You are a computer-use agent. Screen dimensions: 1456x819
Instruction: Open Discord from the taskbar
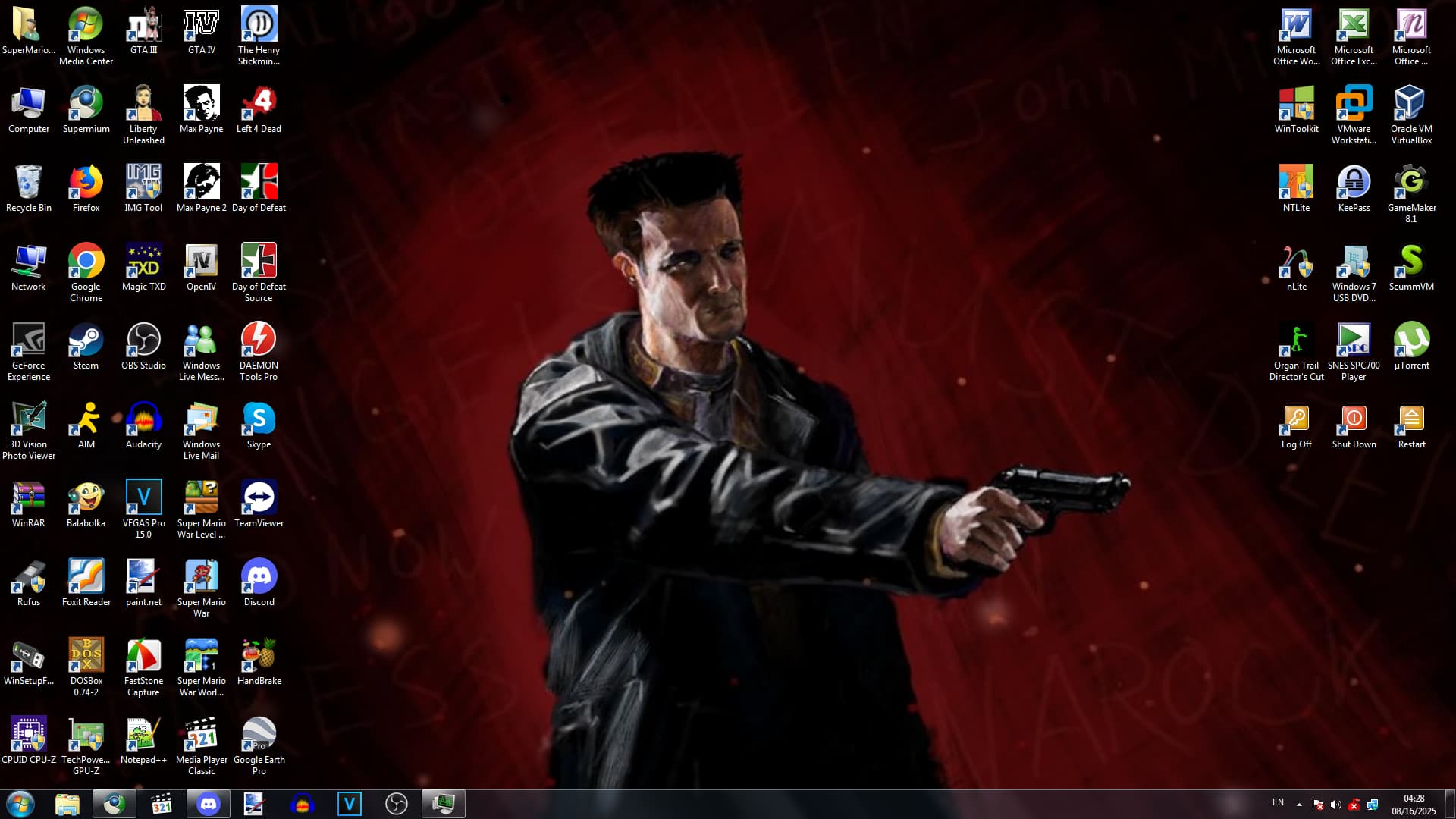tap(209, 804)
